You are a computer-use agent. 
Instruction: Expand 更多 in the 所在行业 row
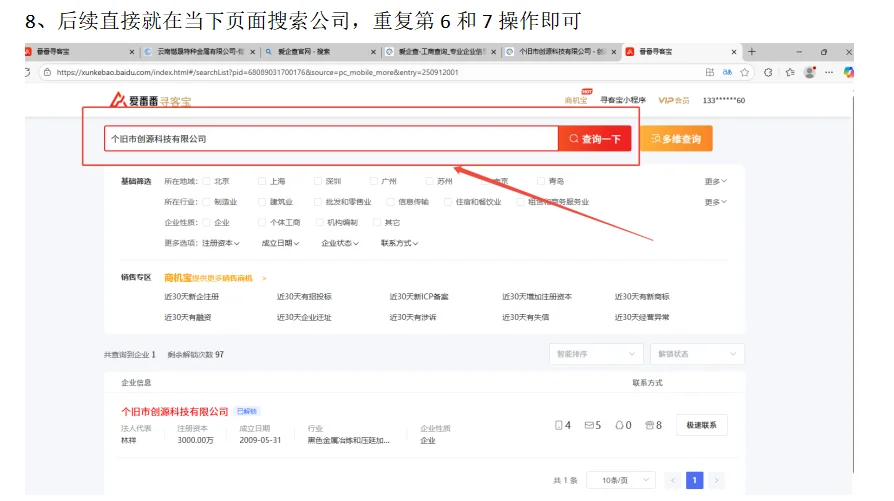coord(716,202)
